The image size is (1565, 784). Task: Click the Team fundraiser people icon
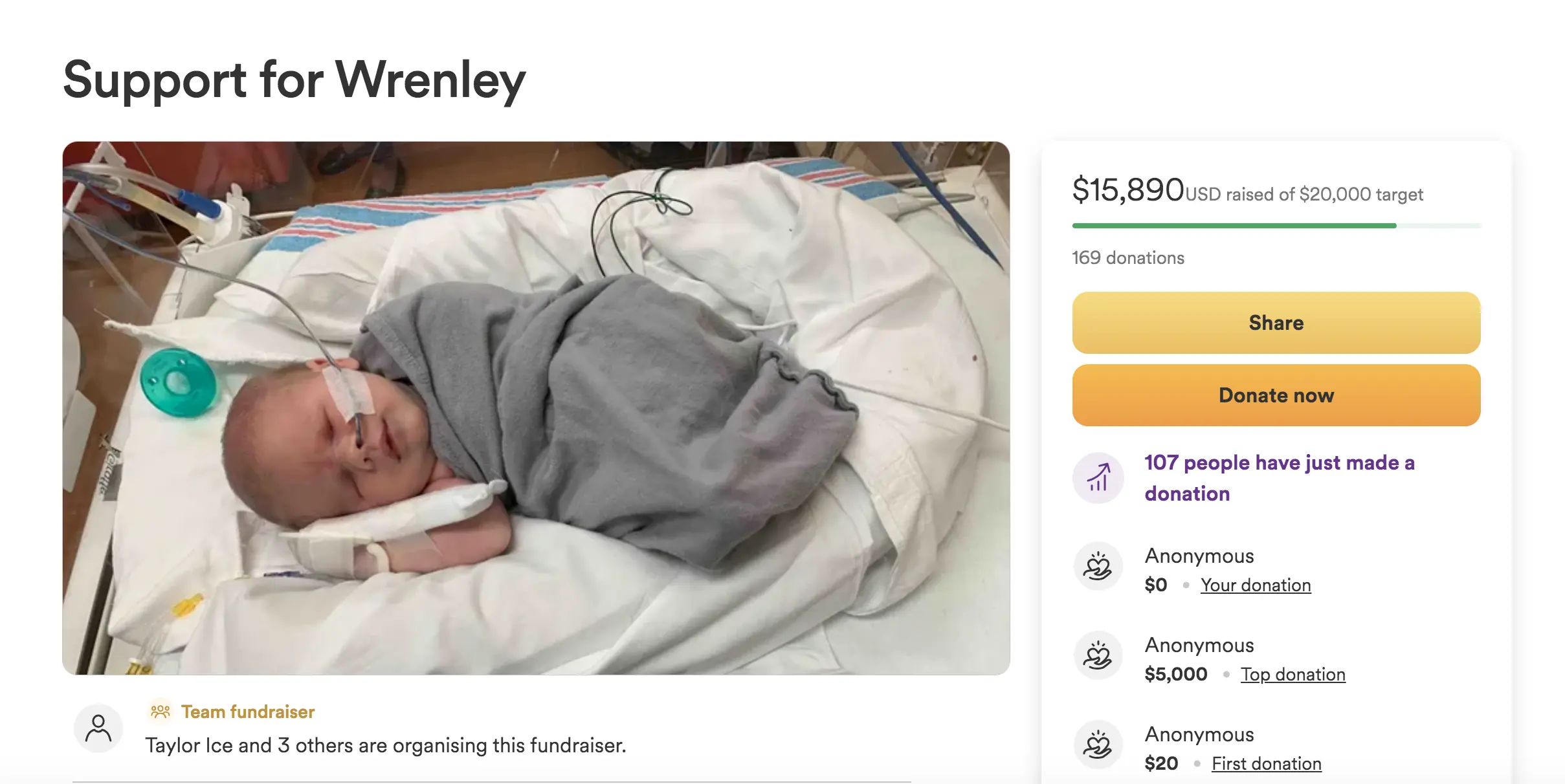click(x=160, y=712)
